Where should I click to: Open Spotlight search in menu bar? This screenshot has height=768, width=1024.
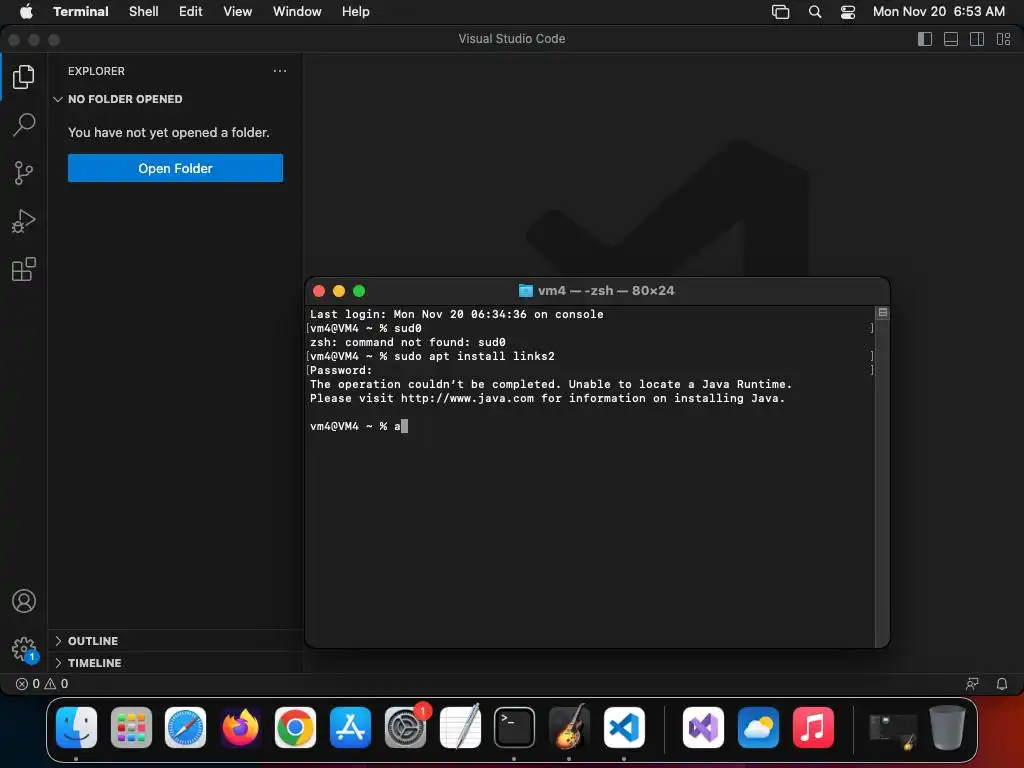click(815, 11)
